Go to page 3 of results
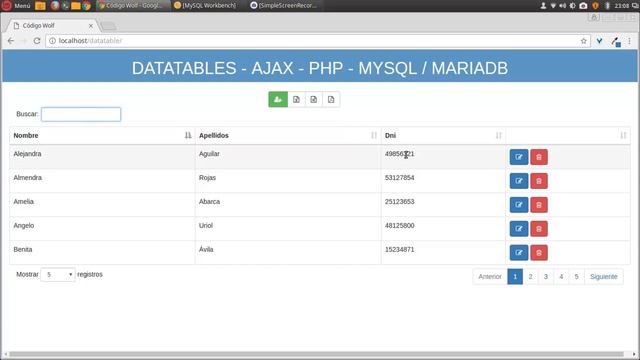The width and height of the screenshot is (640, 360). 546,277
